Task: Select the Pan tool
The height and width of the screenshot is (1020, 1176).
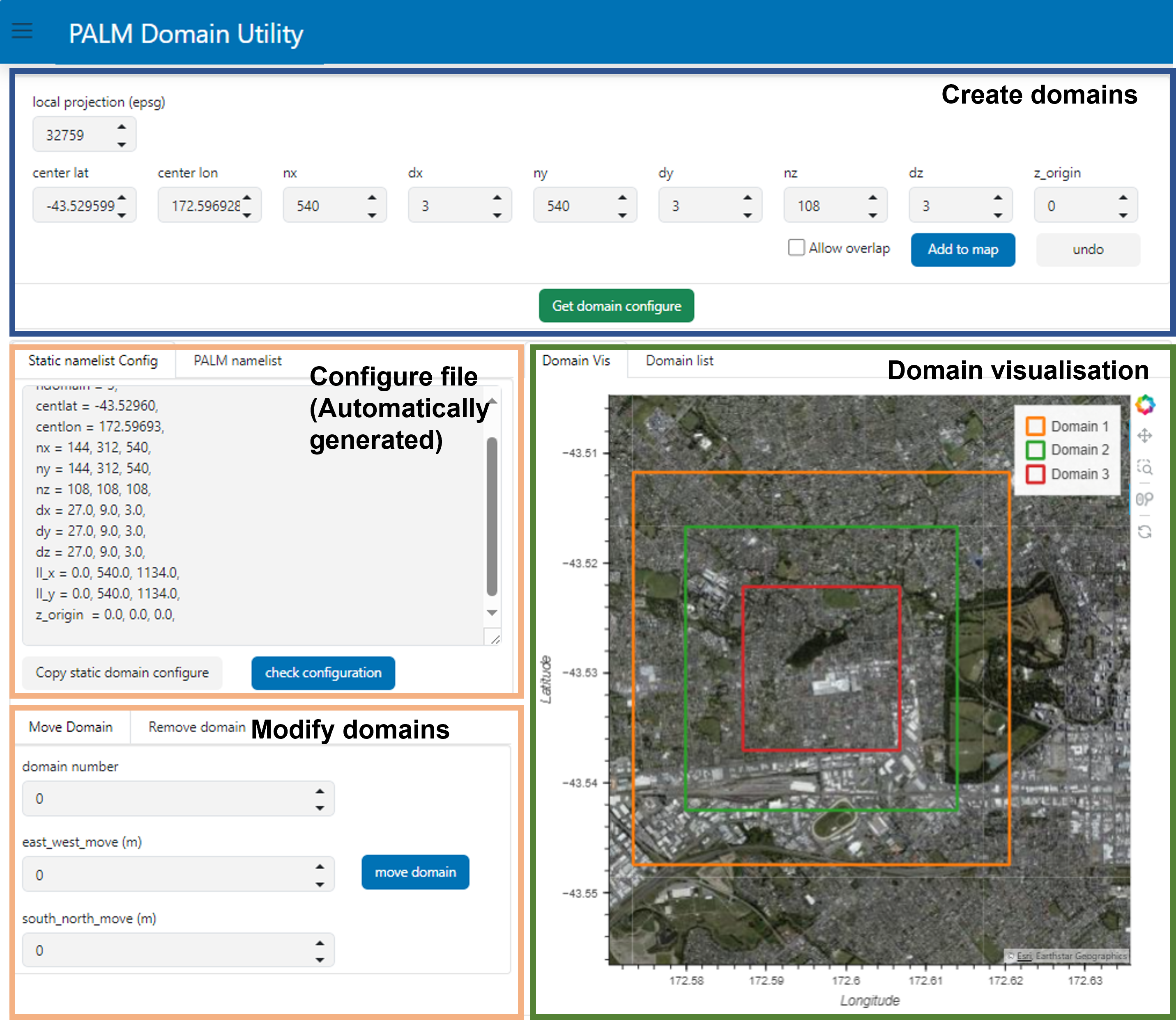Action: tap(1144, 436)
